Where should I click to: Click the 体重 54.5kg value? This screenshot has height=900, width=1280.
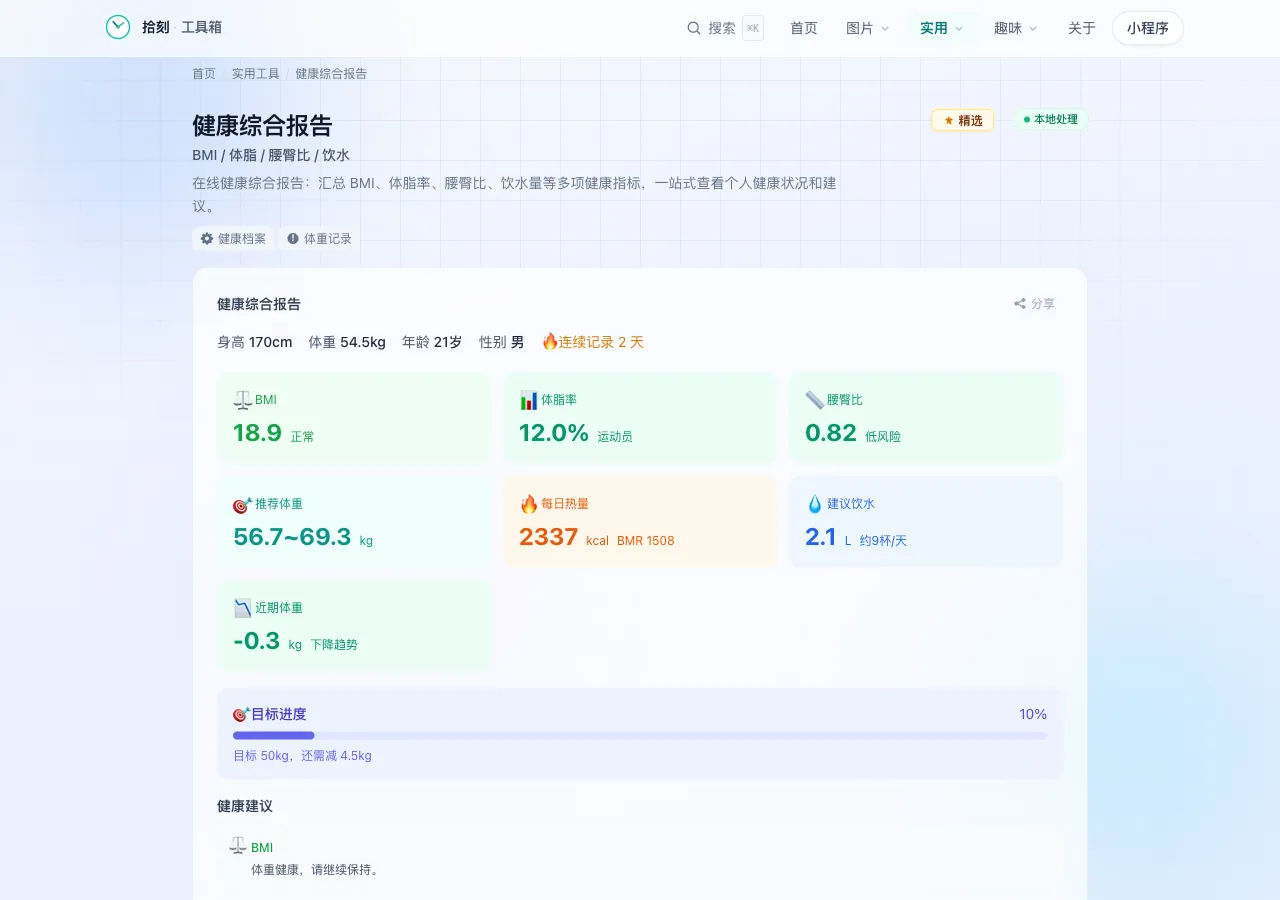tap(347, 342)
